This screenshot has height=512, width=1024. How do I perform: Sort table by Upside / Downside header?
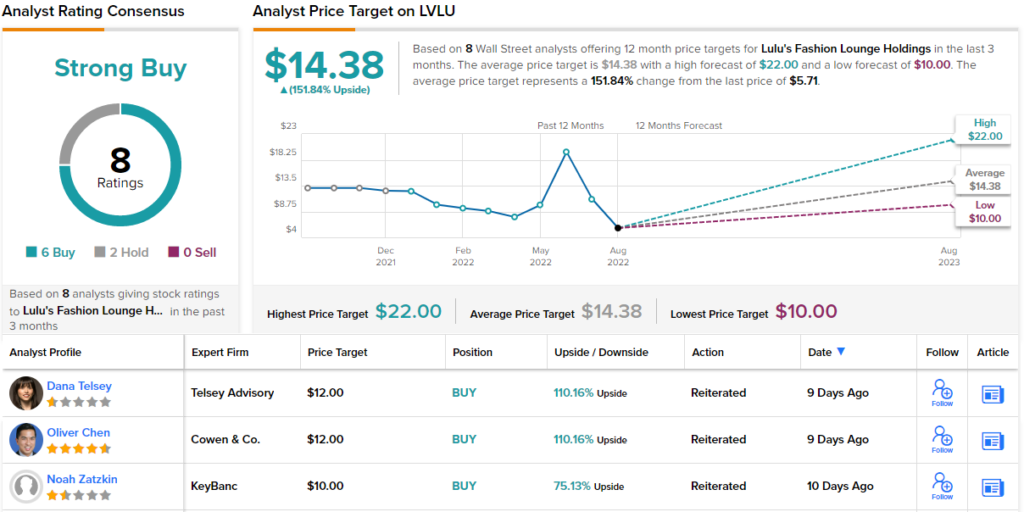click(601, 352)
